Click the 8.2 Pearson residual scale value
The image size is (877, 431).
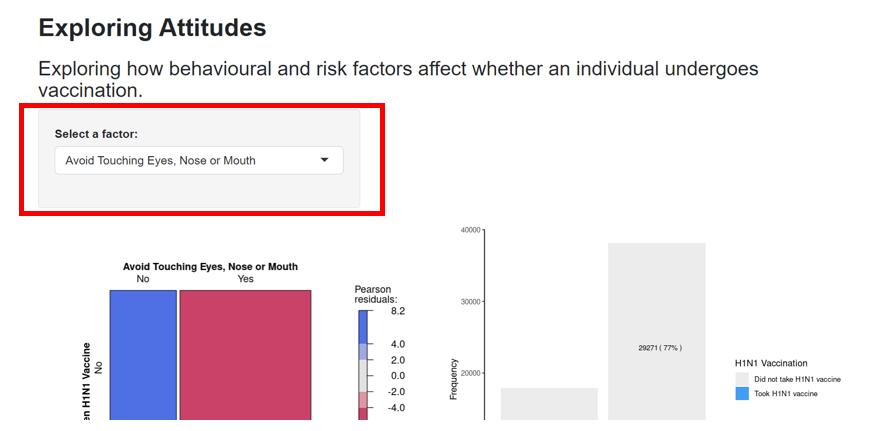(x=398, y=311)
